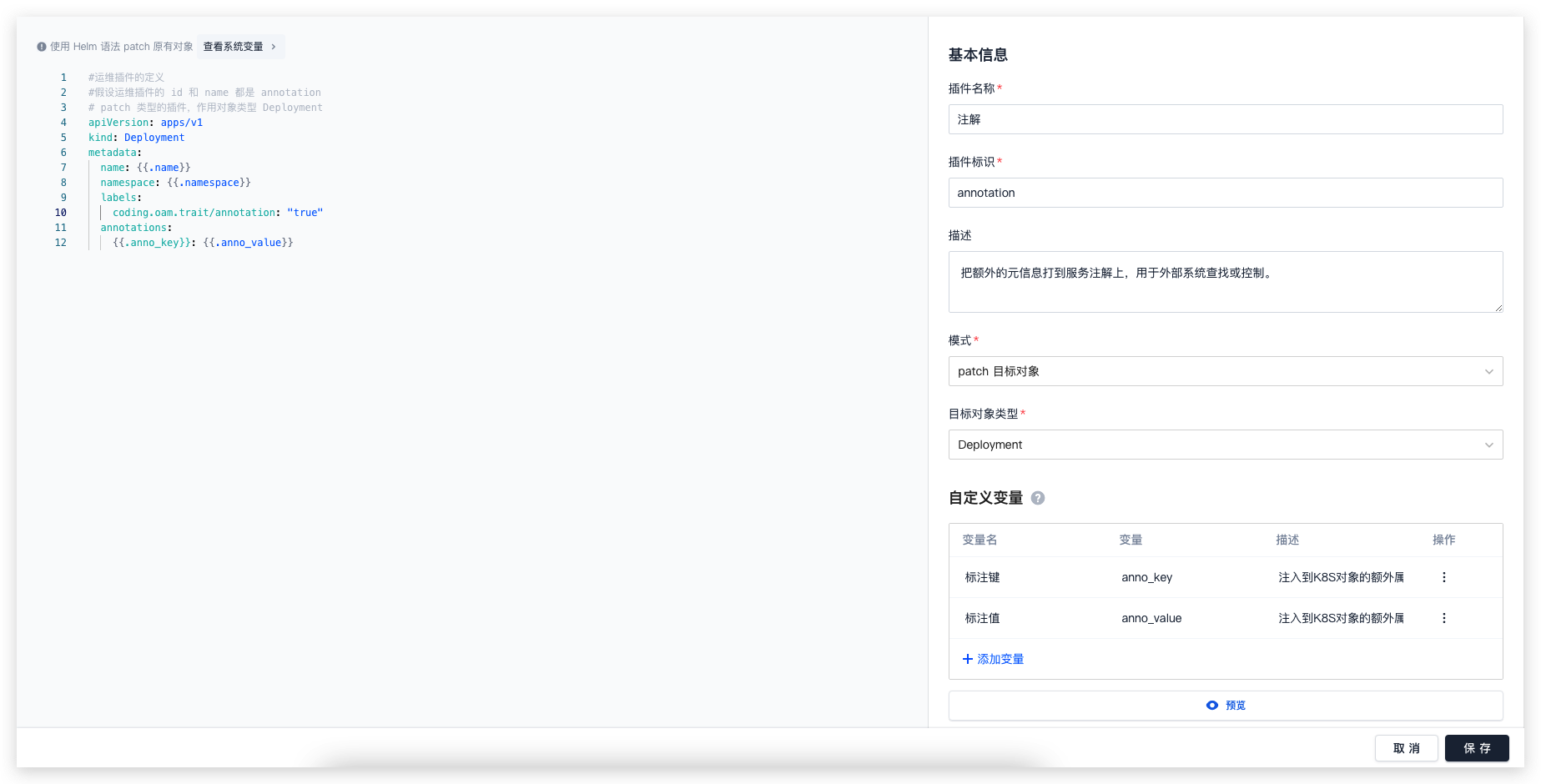Click the 操作 column header
Viewport: 1541px width, 784px height.
[1444, 540]
